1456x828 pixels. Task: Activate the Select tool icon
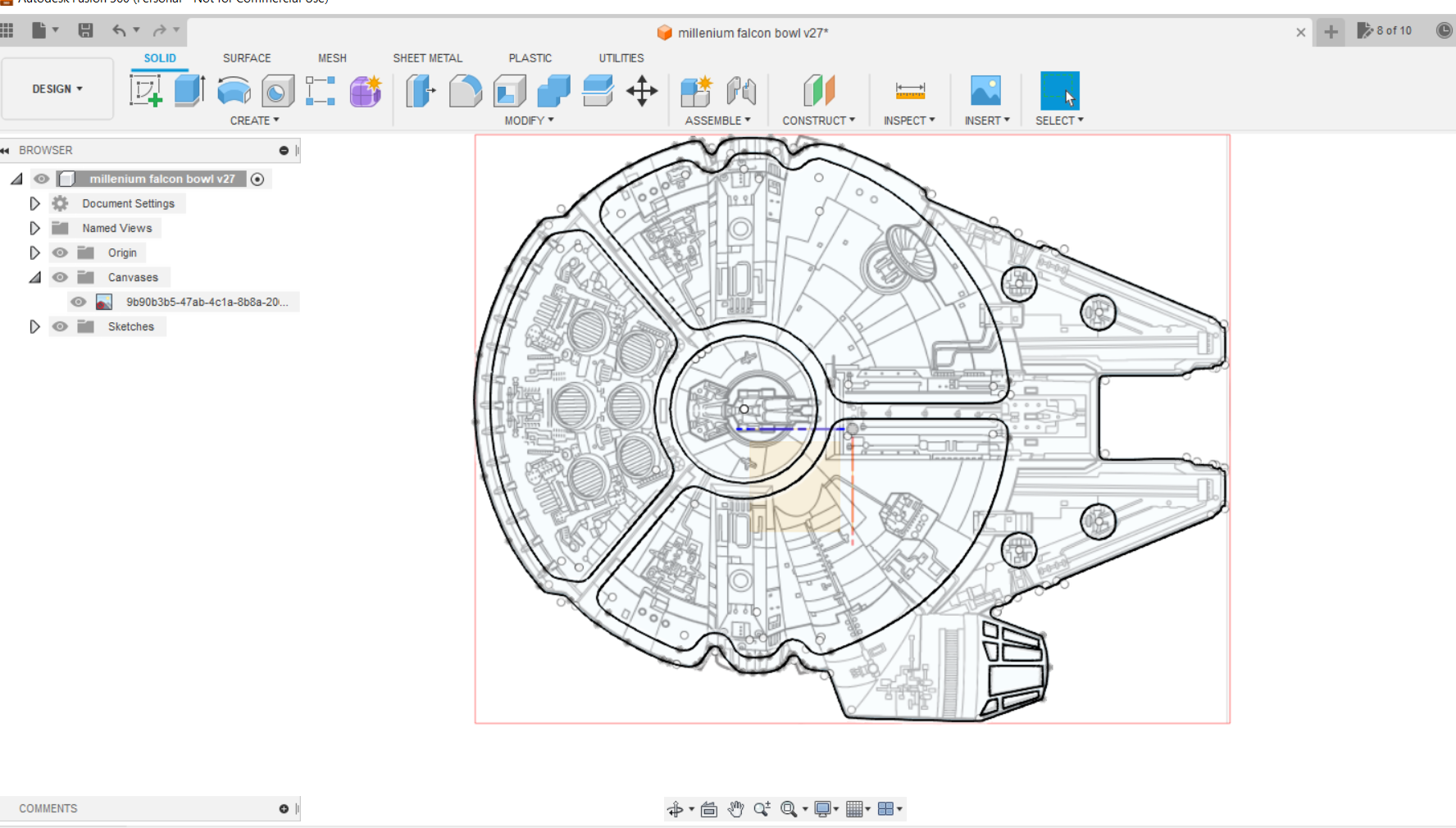tap(1059, 90)
